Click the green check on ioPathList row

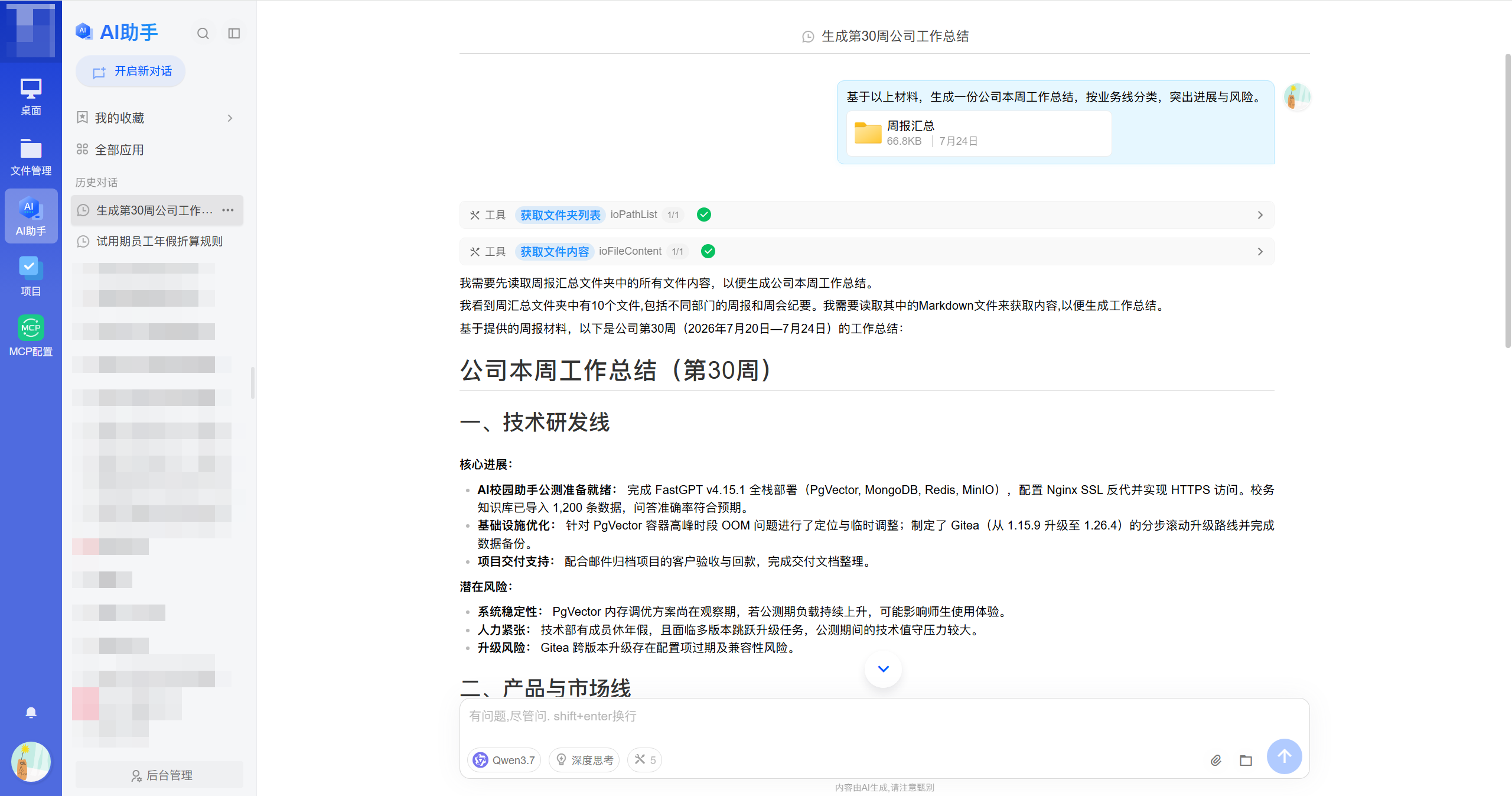tap(703, 215)
